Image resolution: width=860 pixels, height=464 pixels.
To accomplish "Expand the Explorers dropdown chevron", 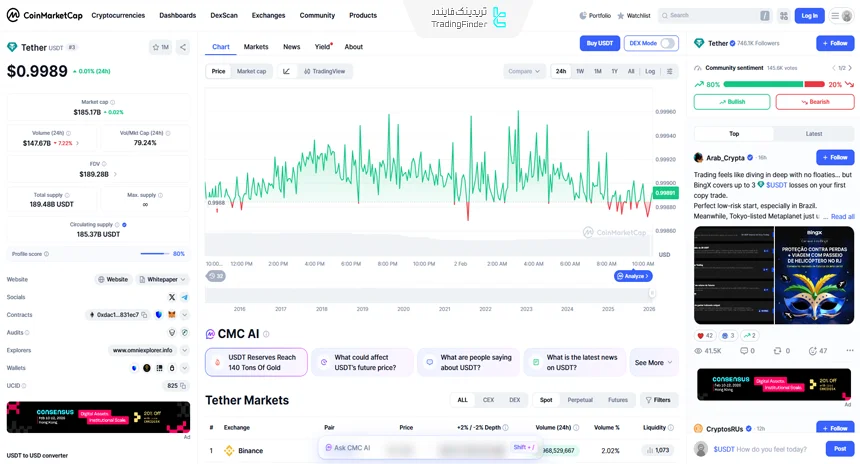I will click(x=185, y=350).
